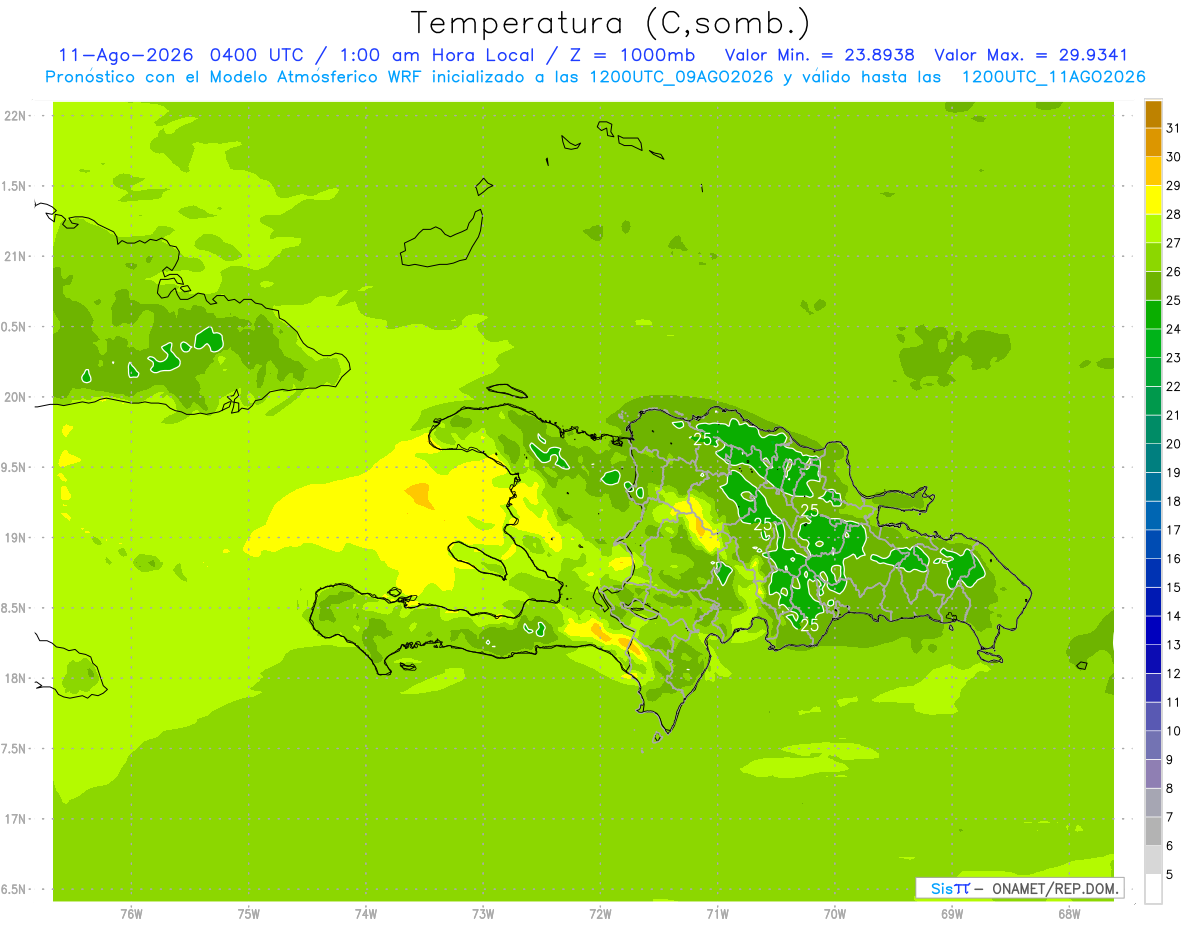Click the SisPI ONAMET/REP.DOM. watermark label

1019,888
